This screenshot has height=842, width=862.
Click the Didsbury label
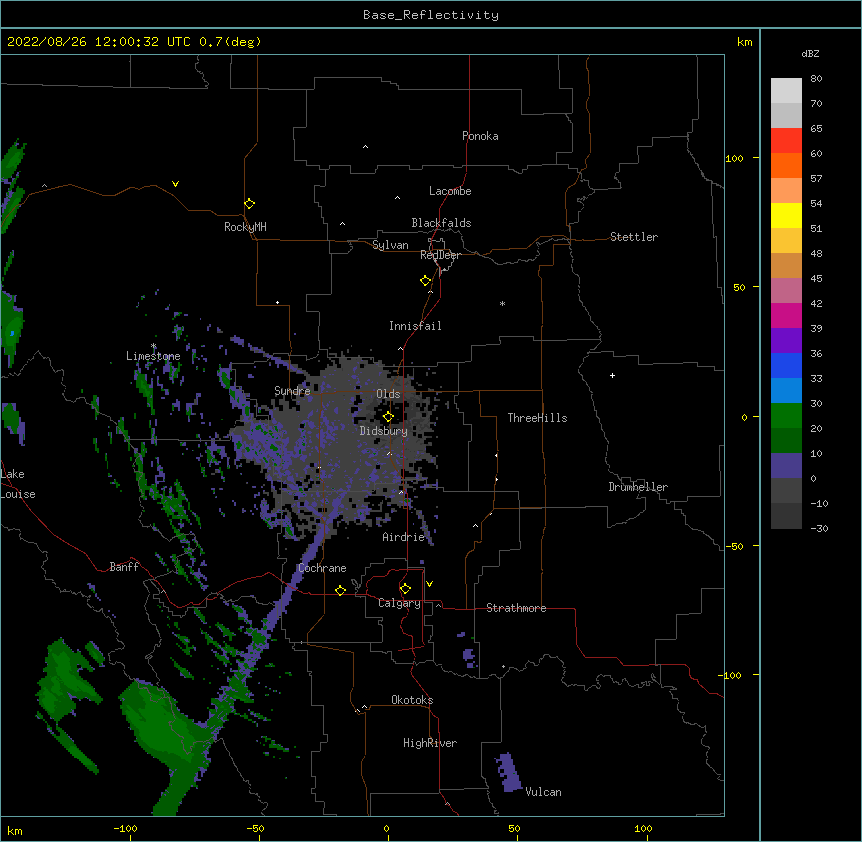383,431
